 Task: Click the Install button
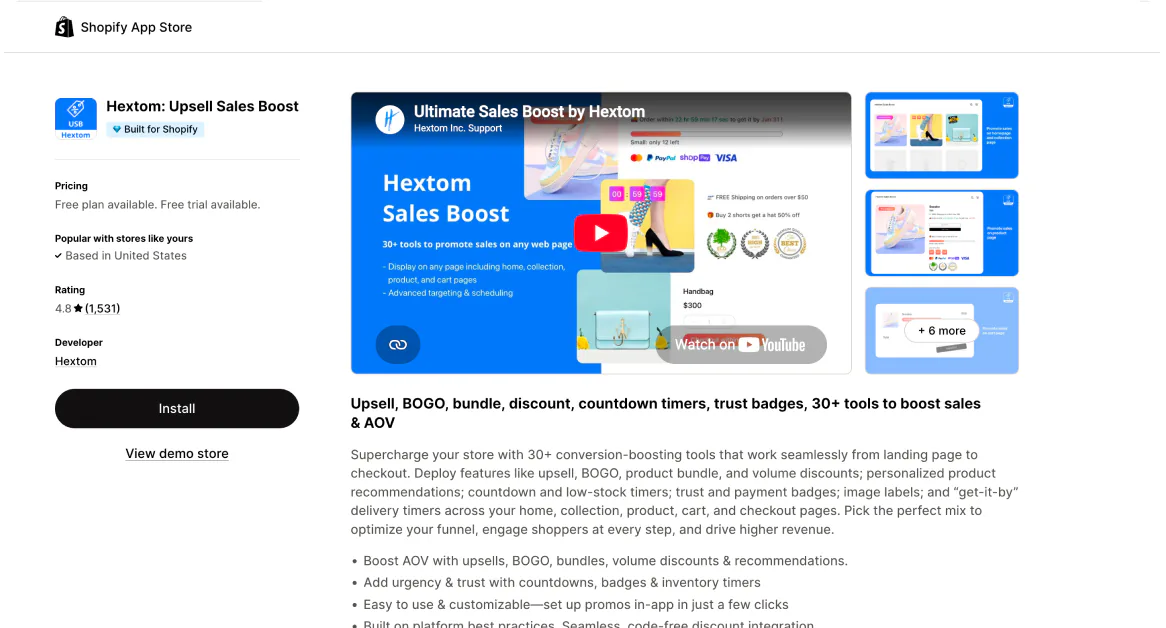177,408
